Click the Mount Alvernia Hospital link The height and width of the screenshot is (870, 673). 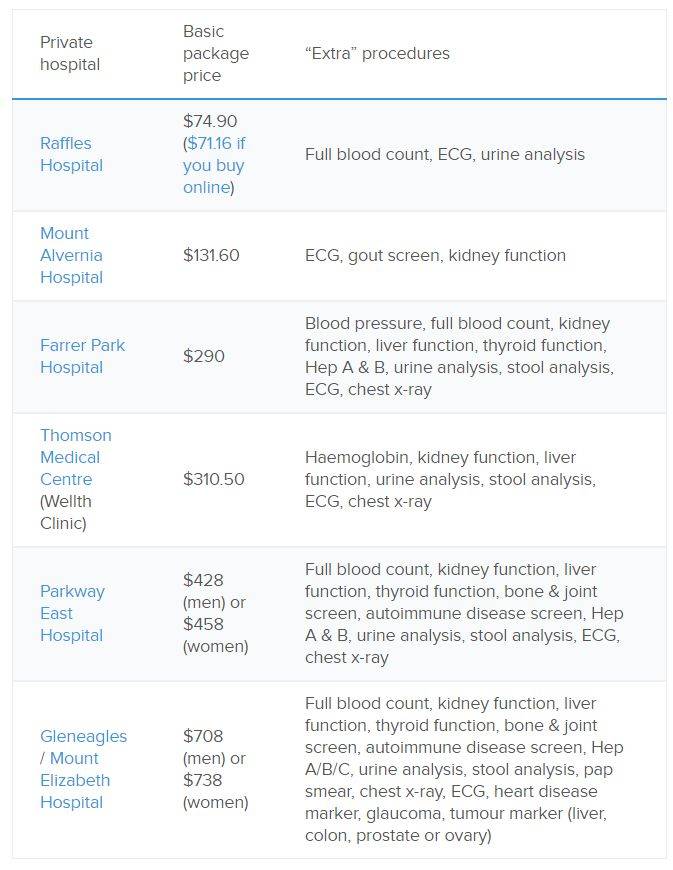click(71, 255)
